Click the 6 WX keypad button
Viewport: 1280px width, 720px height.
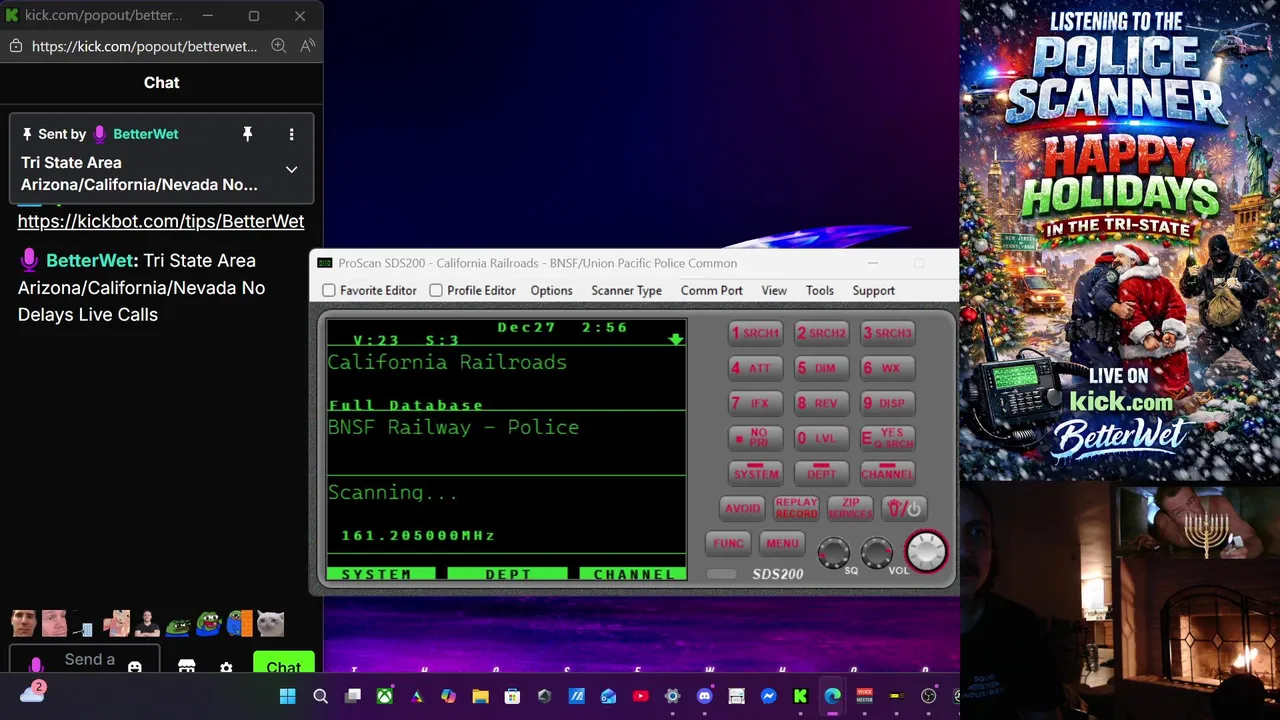tap(887, 368)
